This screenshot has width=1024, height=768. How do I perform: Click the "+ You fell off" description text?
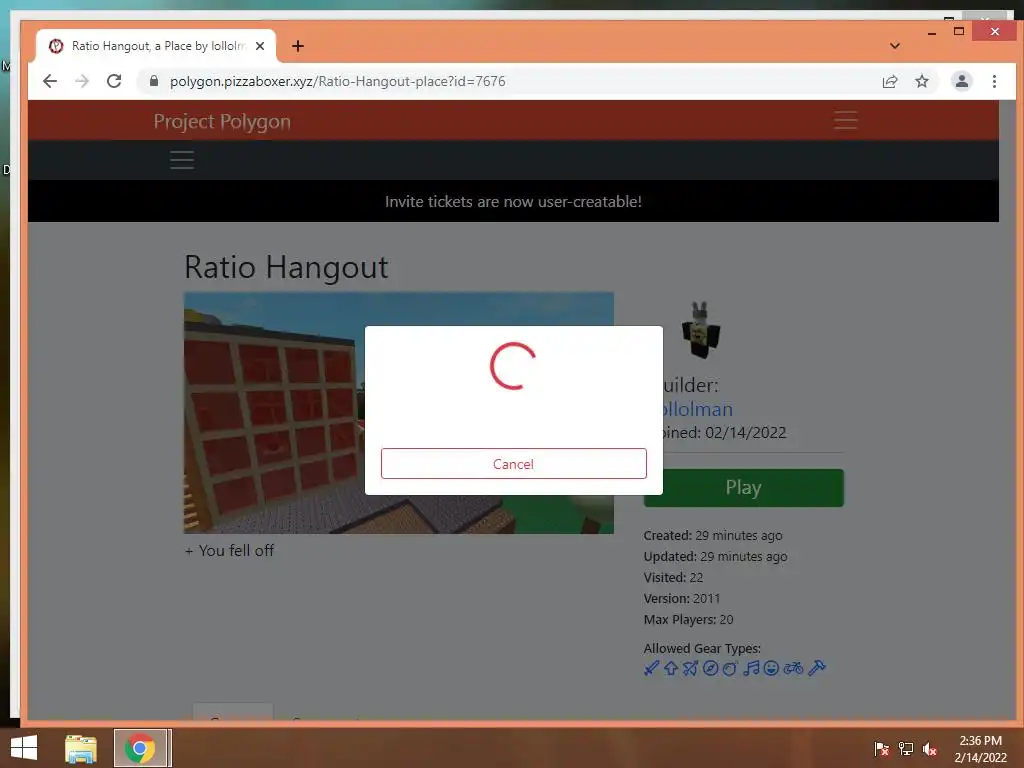tap(229, 551)
